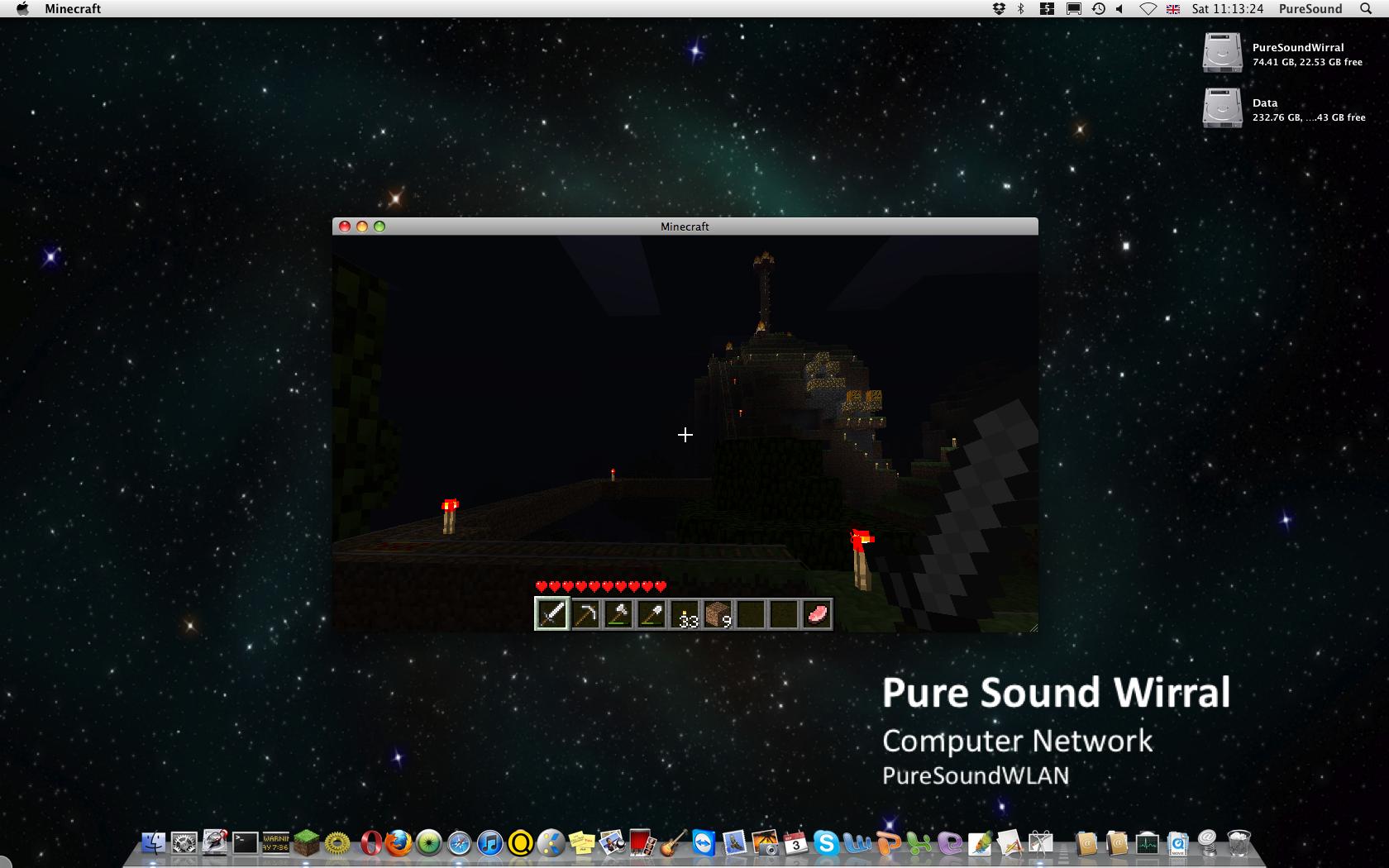Screen dimensions: 1389x868
Task: Open the Dropbox menu bar icon
Action: pos(999,8)
